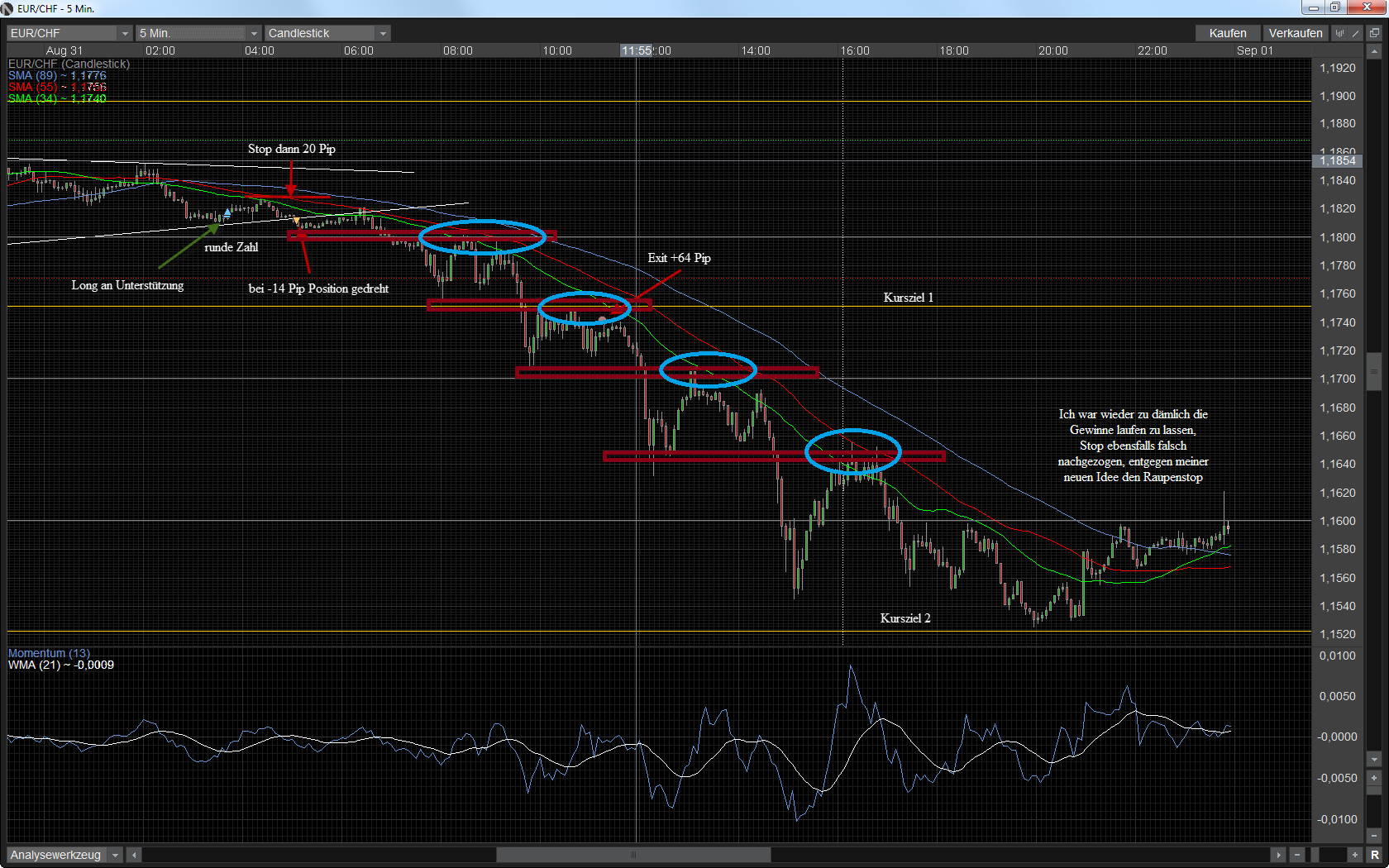This screenshot has height=868, width=1389.
Task: Minimize the EUR/CHF chart window
Action: tap(1312, 7)
